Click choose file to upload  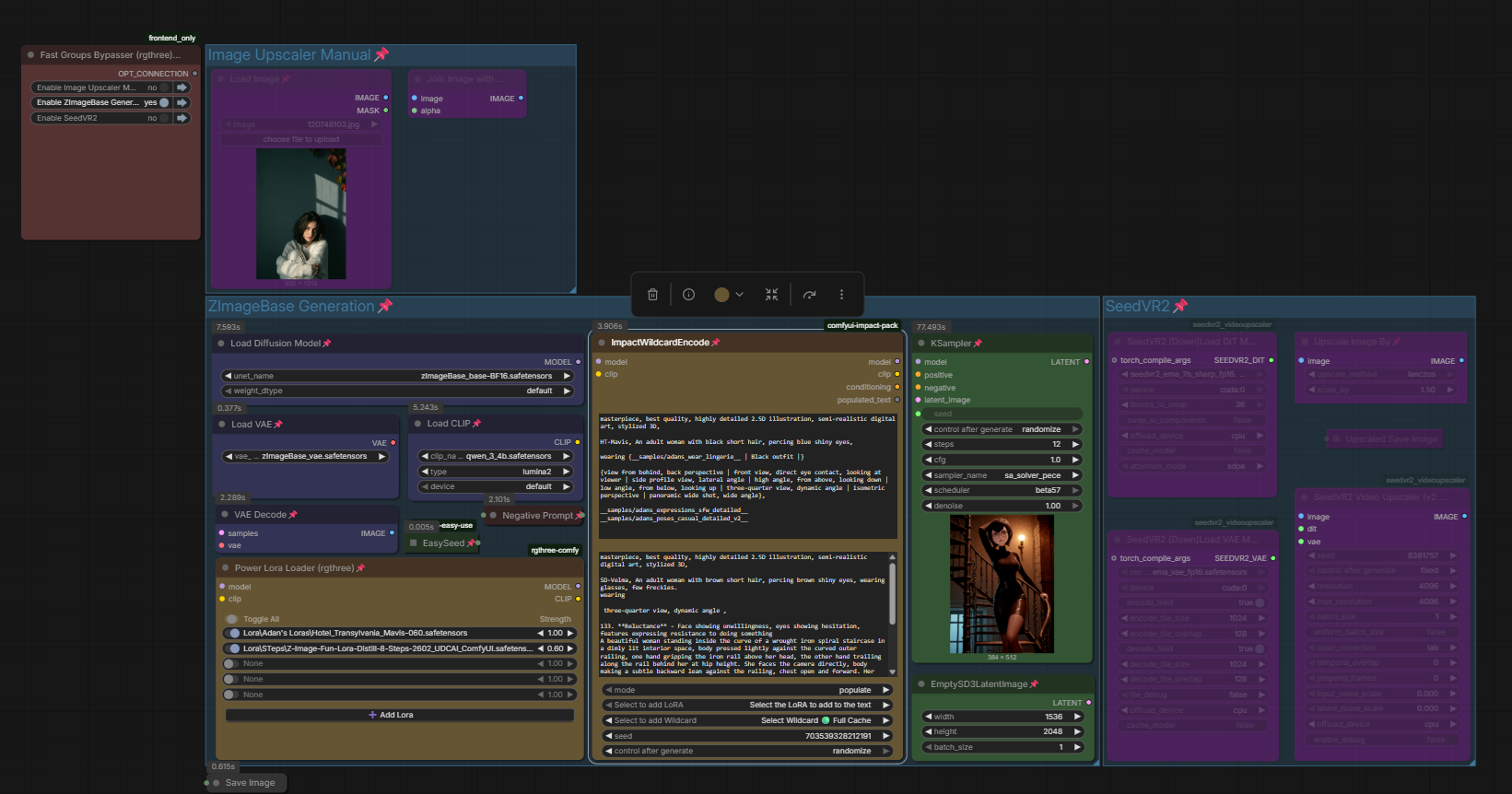[301, 139]
